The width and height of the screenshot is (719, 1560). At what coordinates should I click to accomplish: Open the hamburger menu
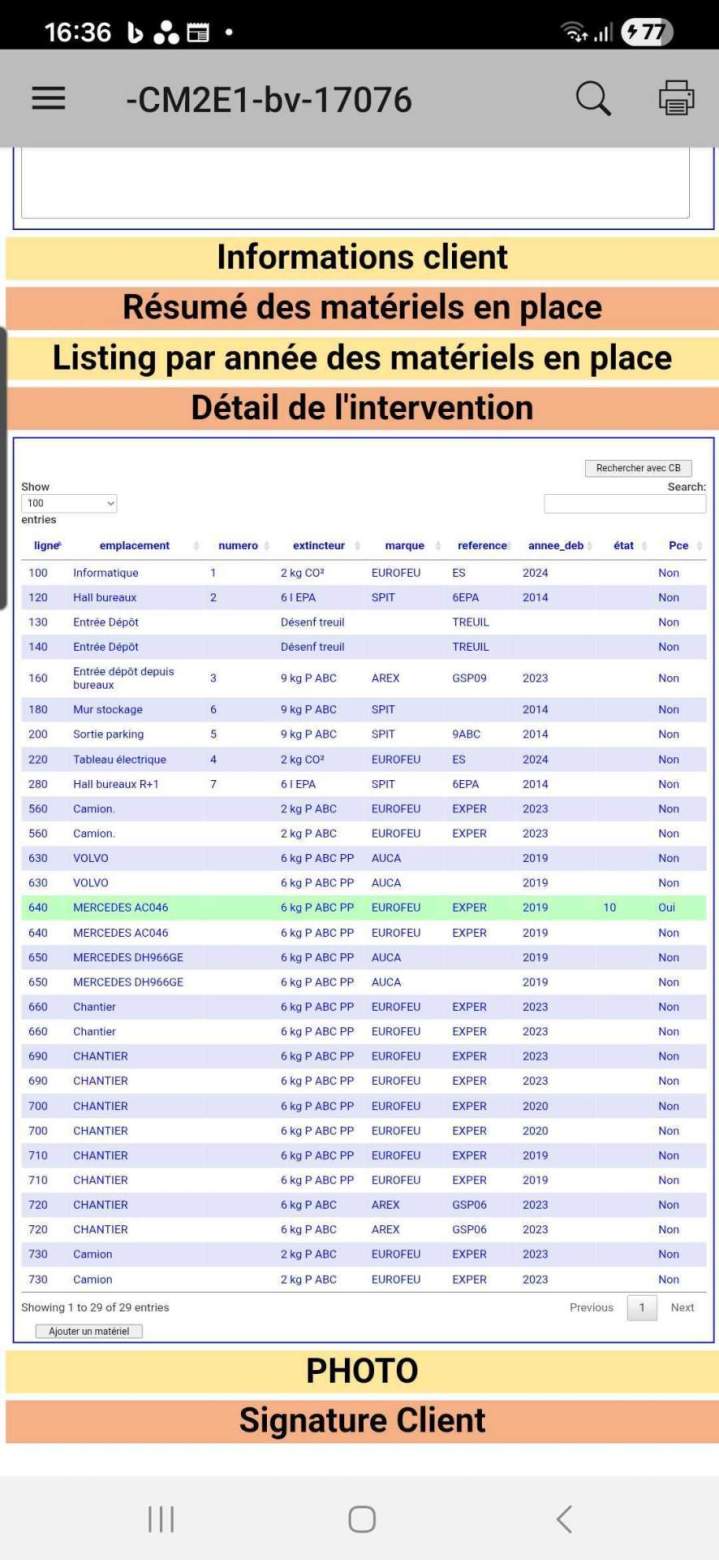[48, 98]
